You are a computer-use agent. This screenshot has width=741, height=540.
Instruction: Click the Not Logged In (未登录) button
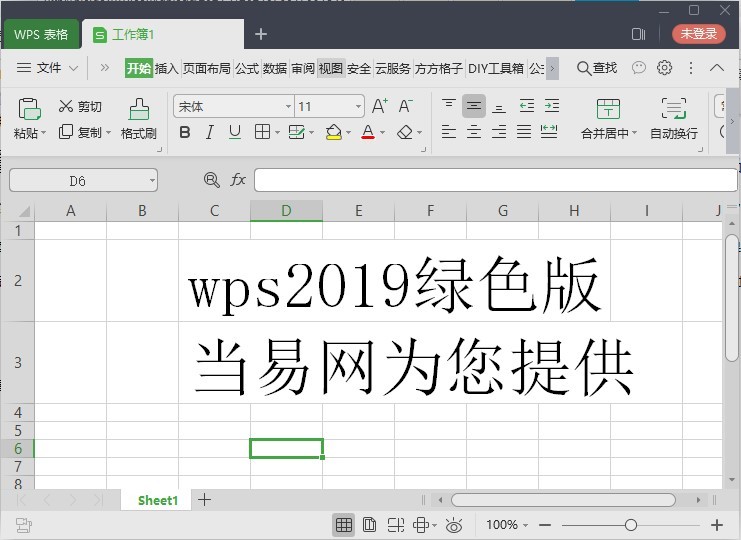click(698, 34)
